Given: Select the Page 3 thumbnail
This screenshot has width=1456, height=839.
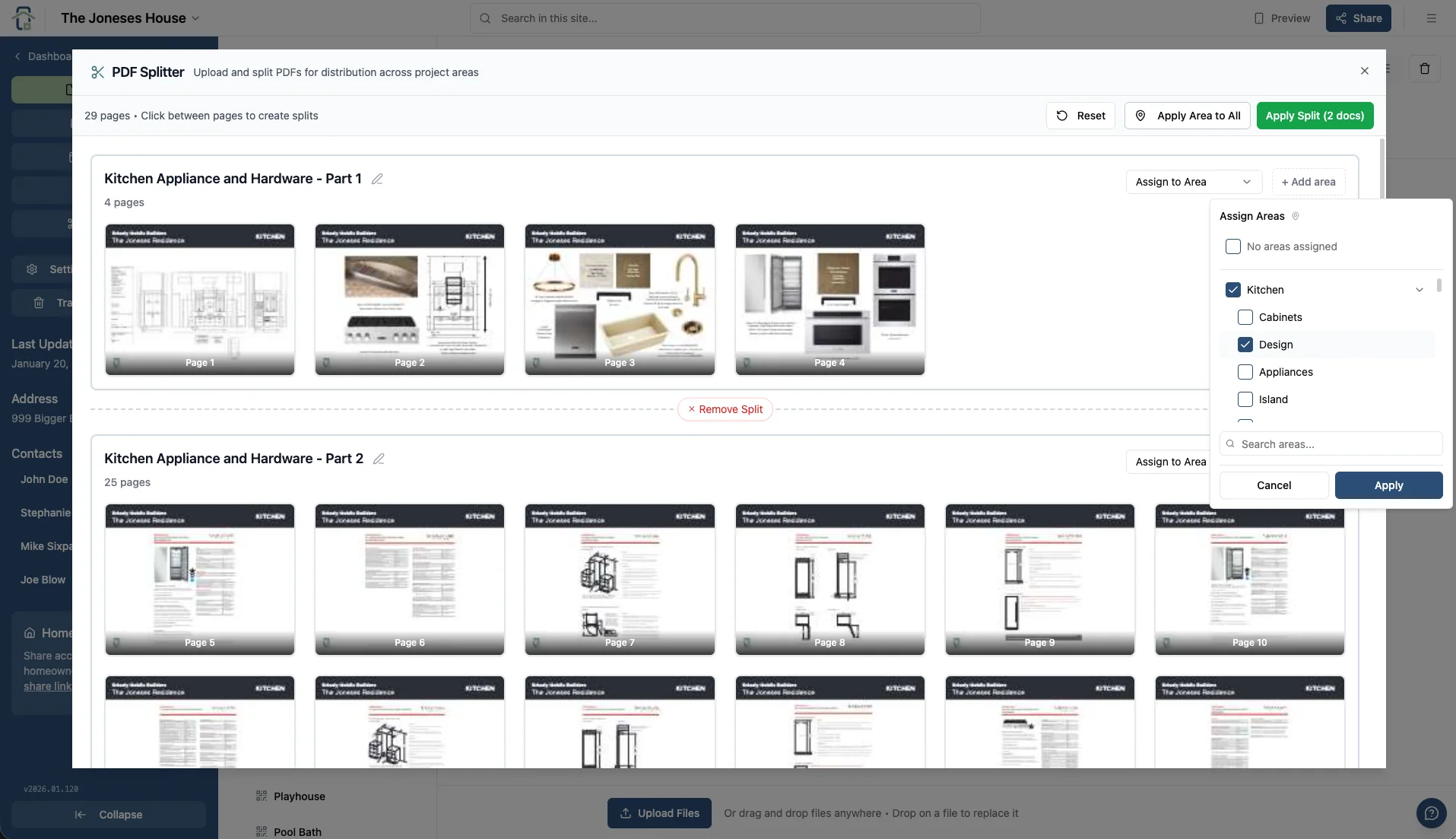Looking at the screenshot, I should click(x=619, y=299).
